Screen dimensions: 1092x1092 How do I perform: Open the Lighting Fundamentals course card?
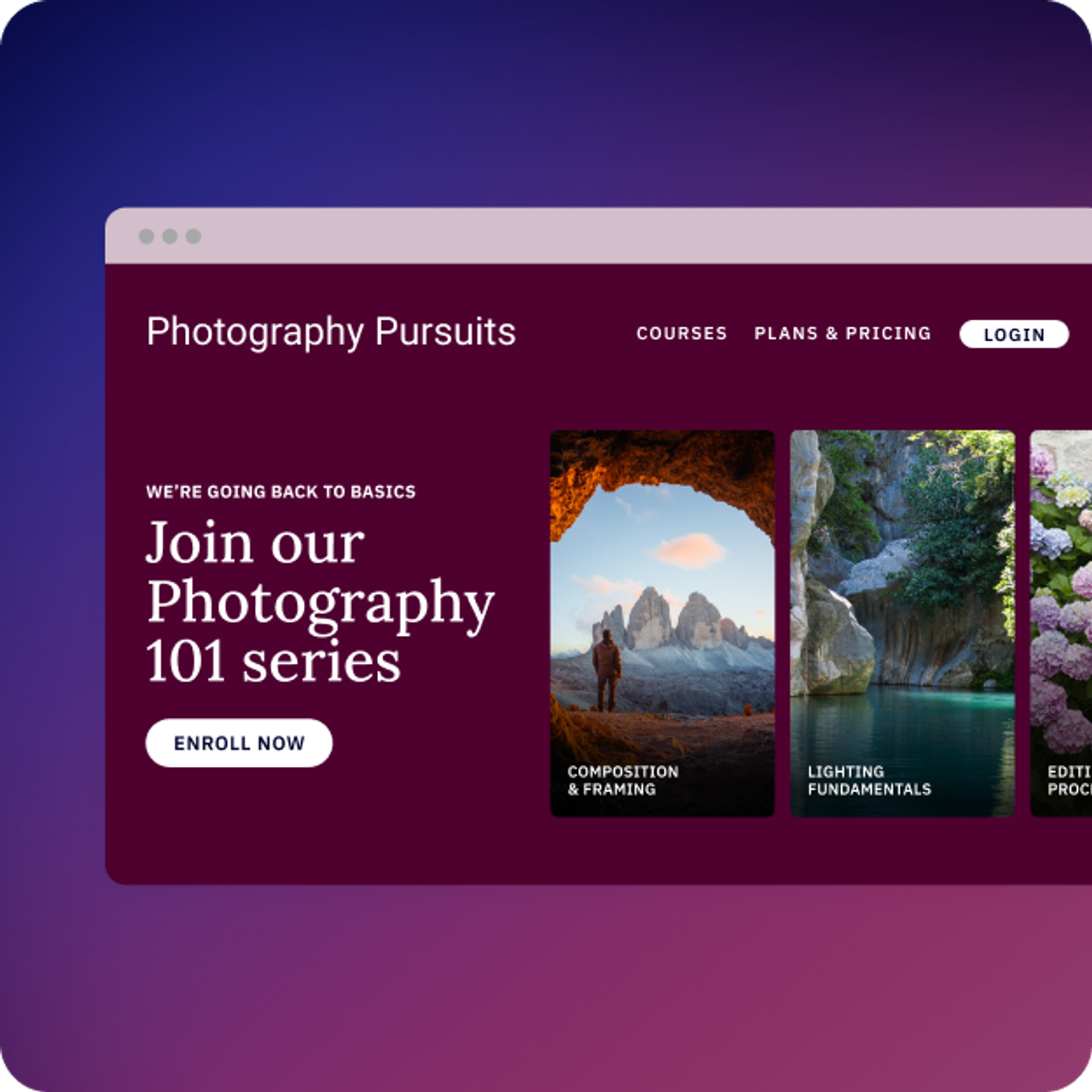tap(902, 623)
